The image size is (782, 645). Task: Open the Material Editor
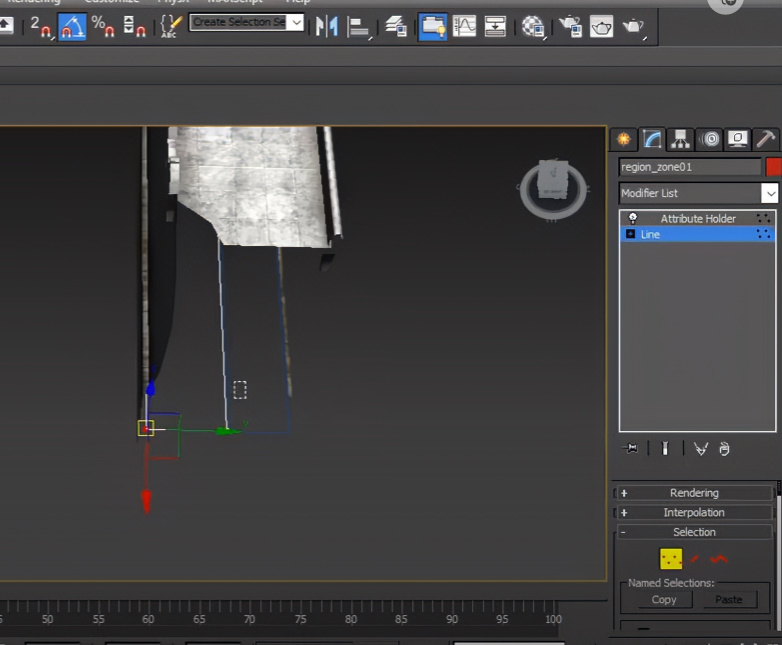coord(533,26)
